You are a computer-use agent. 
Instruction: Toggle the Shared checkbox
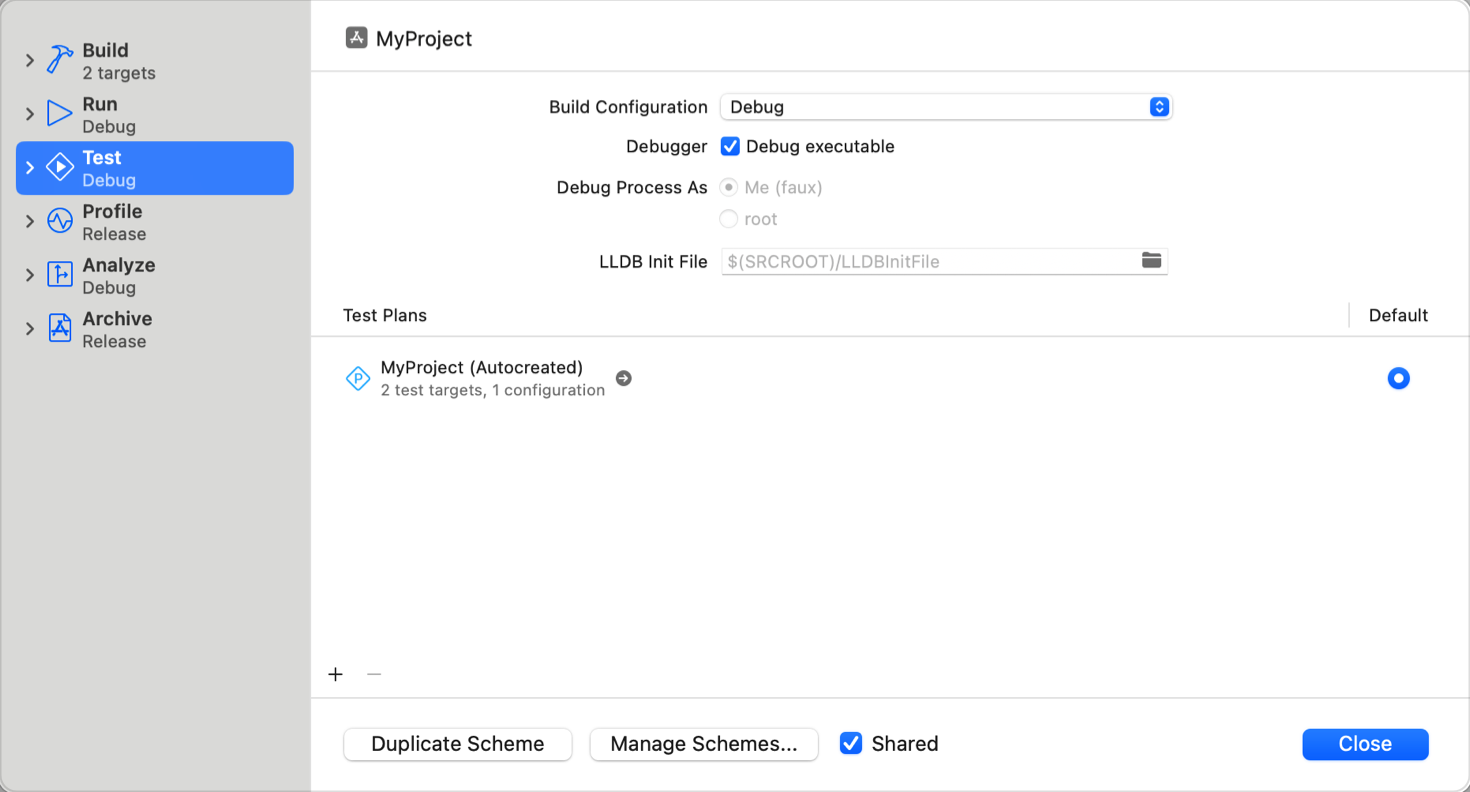(850, 743)
